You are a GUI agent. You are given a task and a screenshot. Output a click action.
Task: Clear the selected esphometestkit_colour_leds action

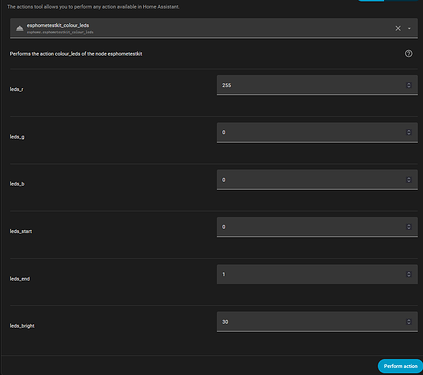click(x=398, y=28)
